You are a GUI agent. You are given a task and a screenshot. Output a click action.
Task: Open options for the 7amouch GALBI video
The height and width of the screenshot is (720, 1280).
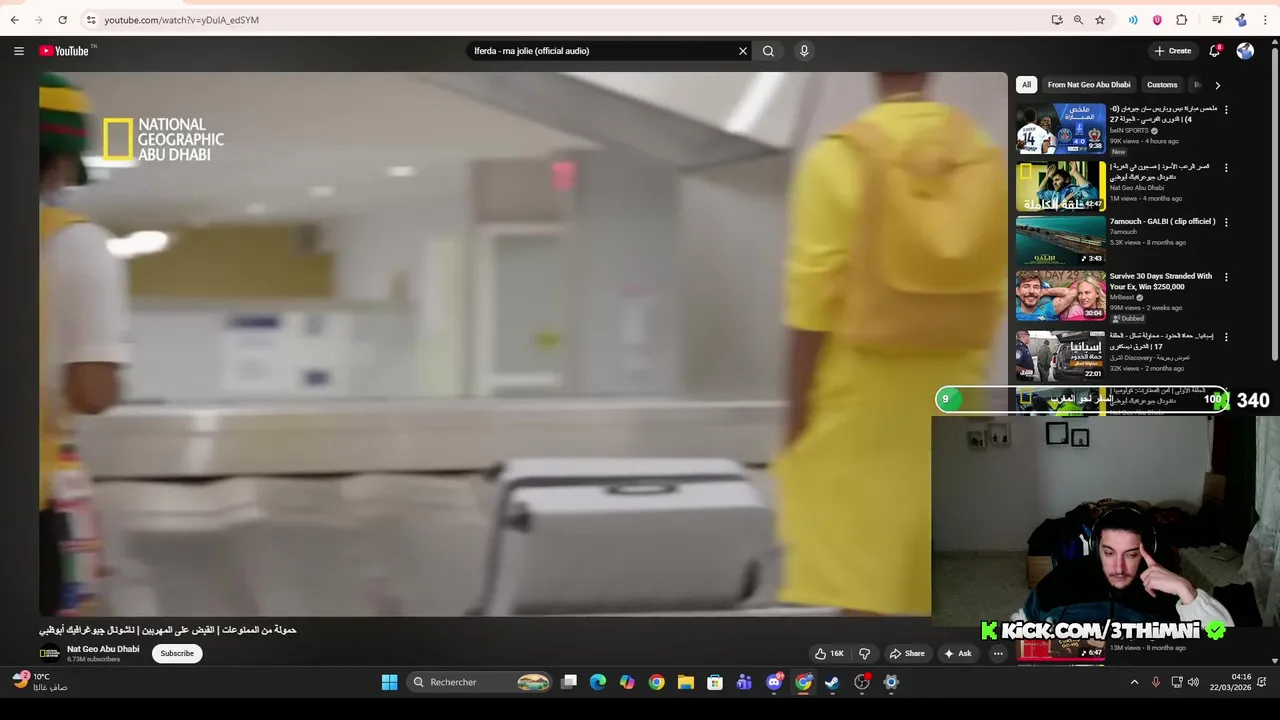click(x=1226, y=222)
